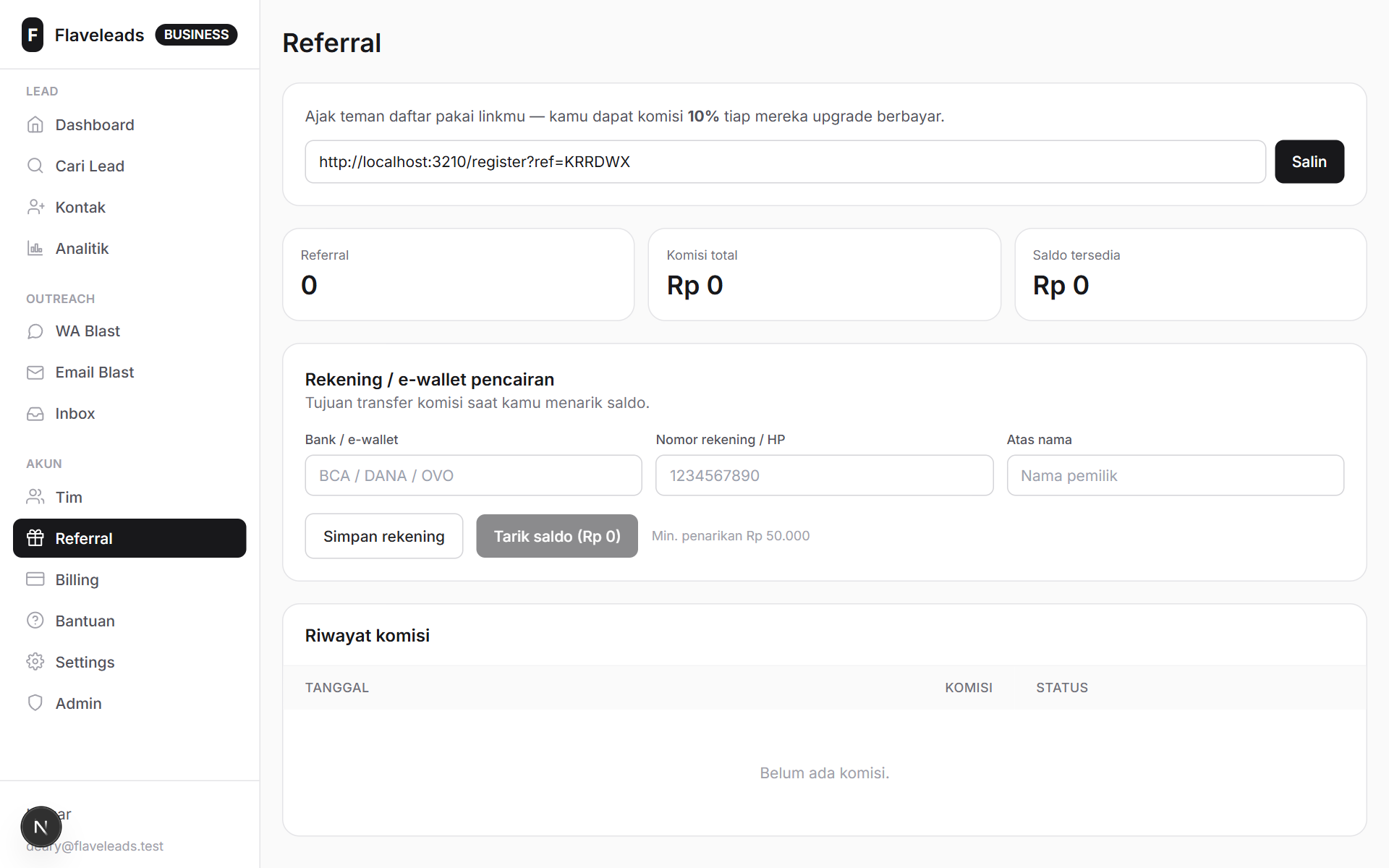The height and width of the screenshot is (868, 1389).
Task: Click the Saldo tersedia Rp 0 card
Action: (x=1190, y=275)
